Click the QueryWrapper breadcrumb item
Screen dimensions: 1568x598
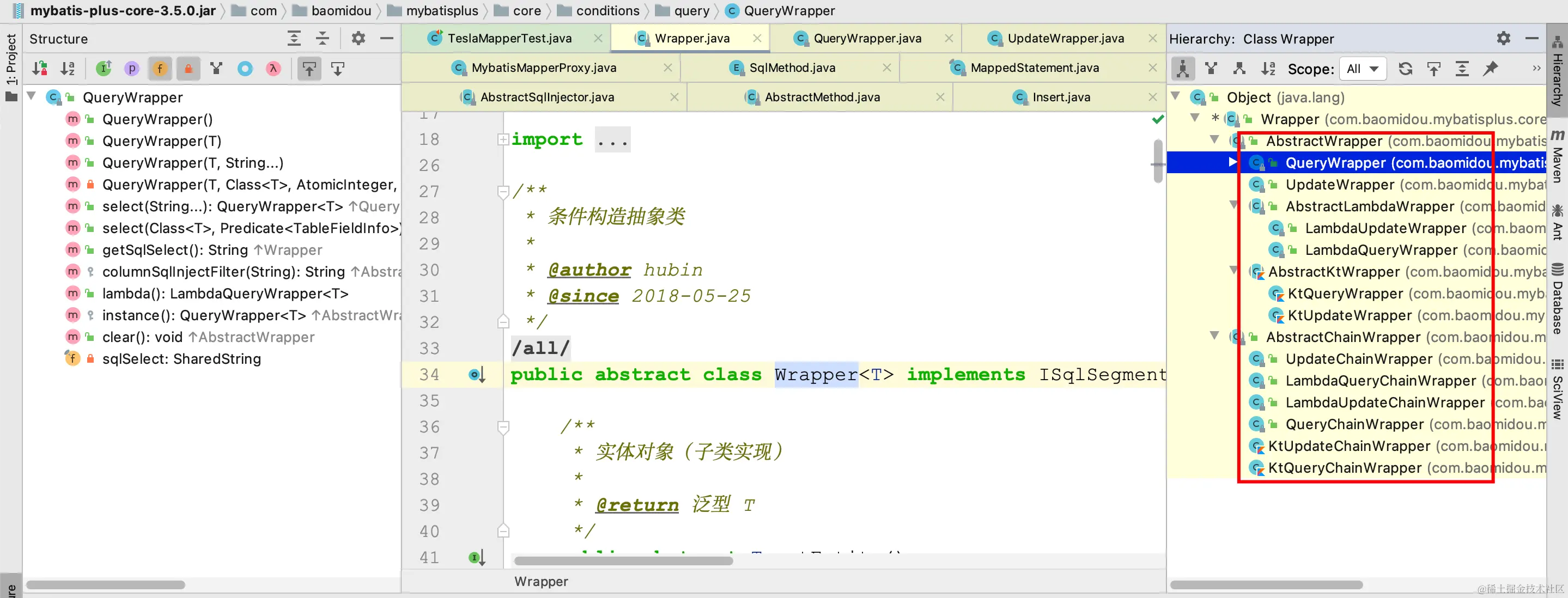(780, 10)
